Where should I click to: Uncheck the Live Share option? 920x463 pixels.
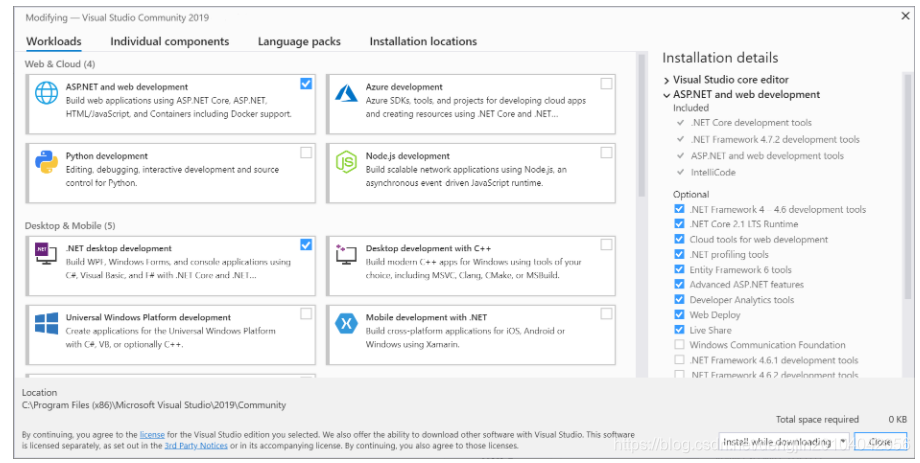tap(679, 330)
